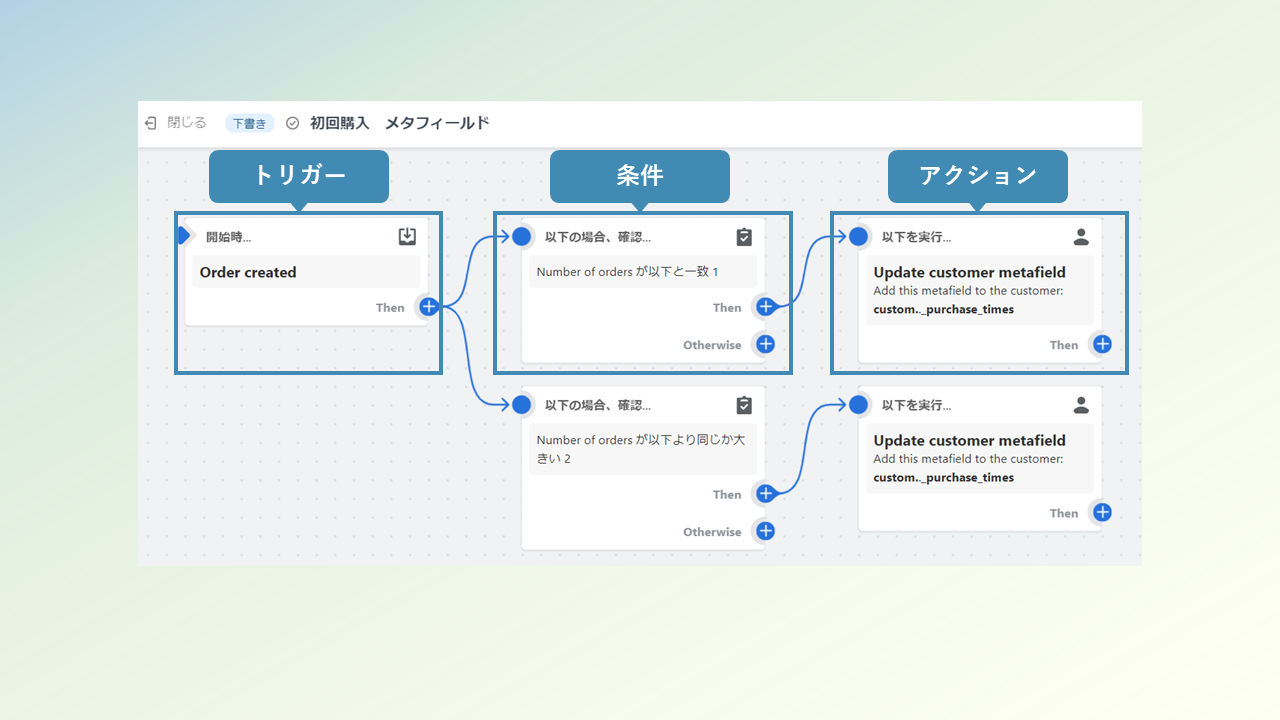Add Otherwise branch for first condition
Screen dimensions: 1280x720
[x=765, y=345]
